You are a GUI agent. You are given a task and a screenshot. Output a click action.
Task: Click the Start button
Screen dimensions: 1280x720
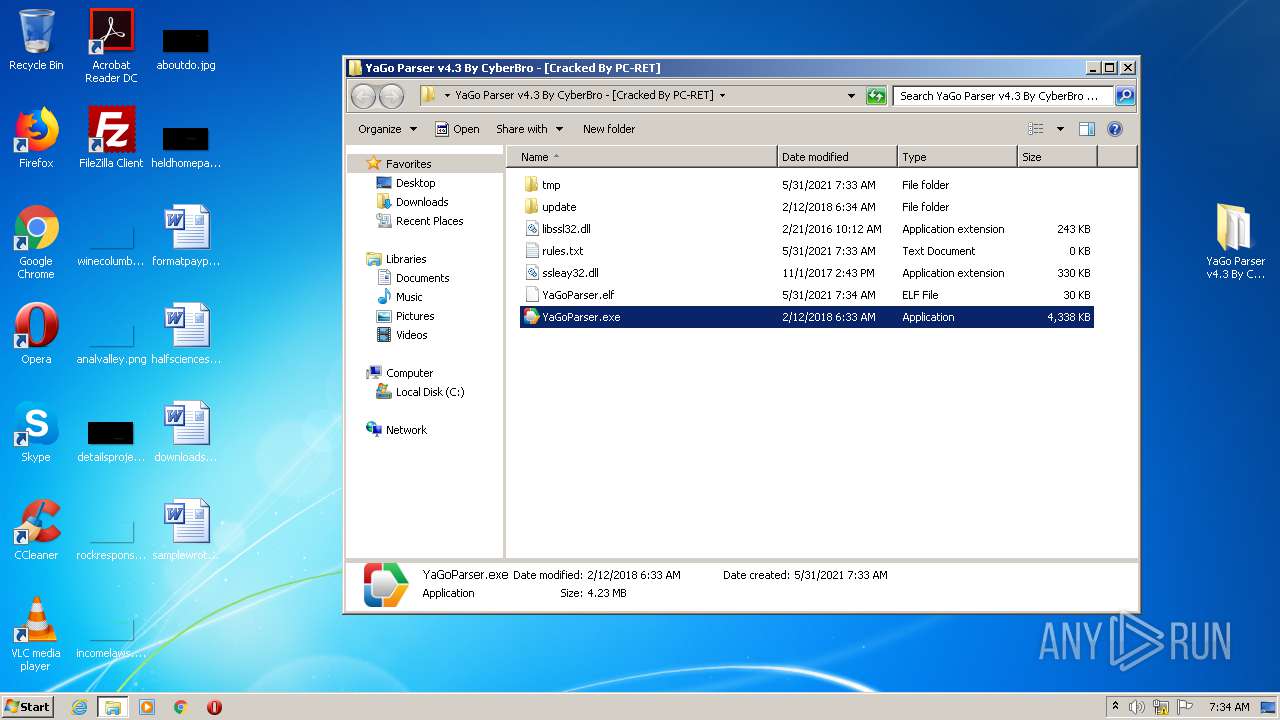tap(28, 706)
